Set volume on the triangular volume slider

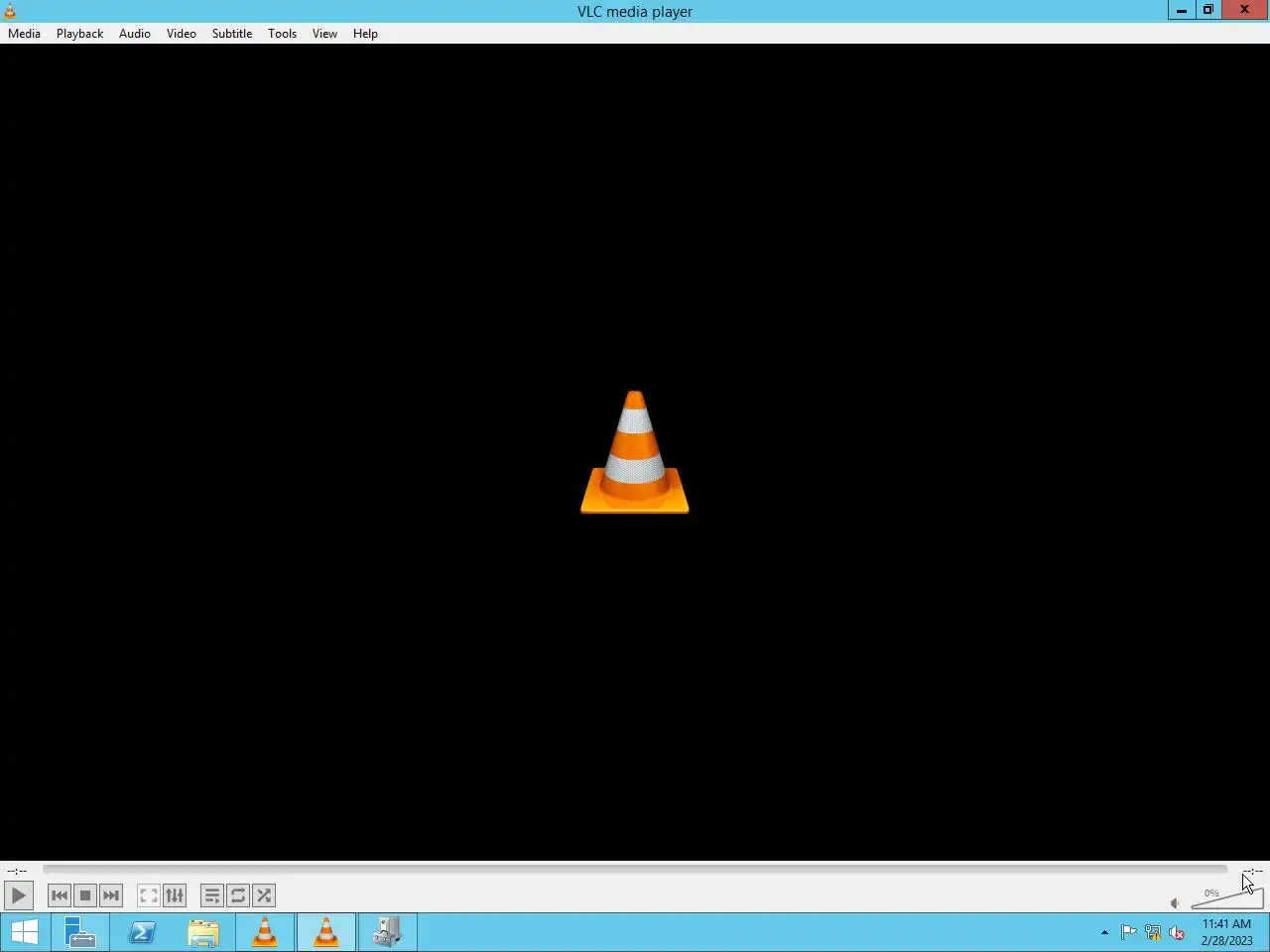1227,897
